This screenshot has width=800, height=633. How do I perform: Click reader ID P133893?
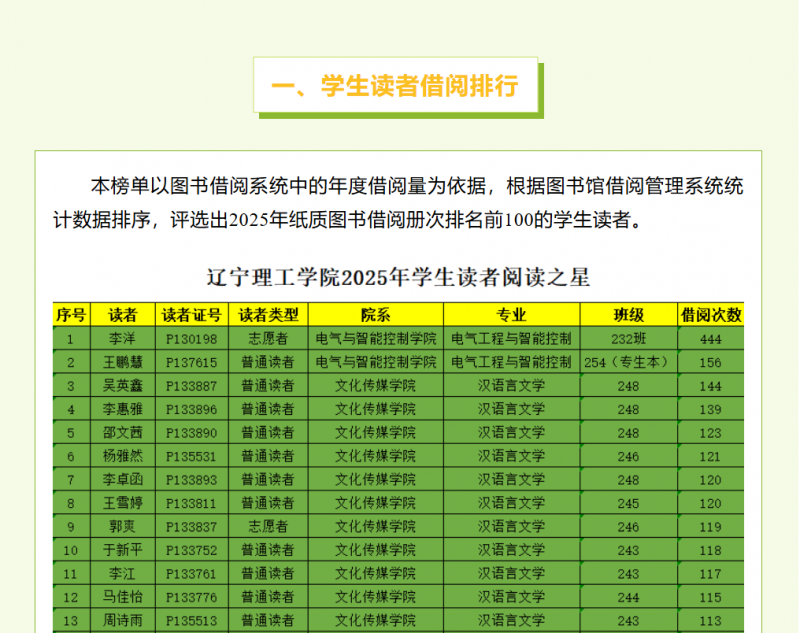click(x=192, y=480)
